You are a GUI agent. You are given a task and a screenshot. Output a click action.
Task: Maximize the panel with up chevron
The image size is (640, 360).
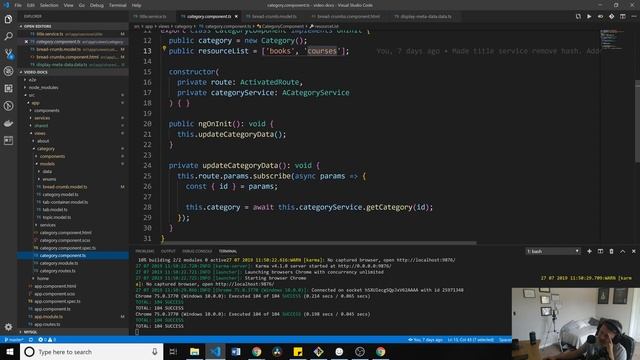coord(622,251)
